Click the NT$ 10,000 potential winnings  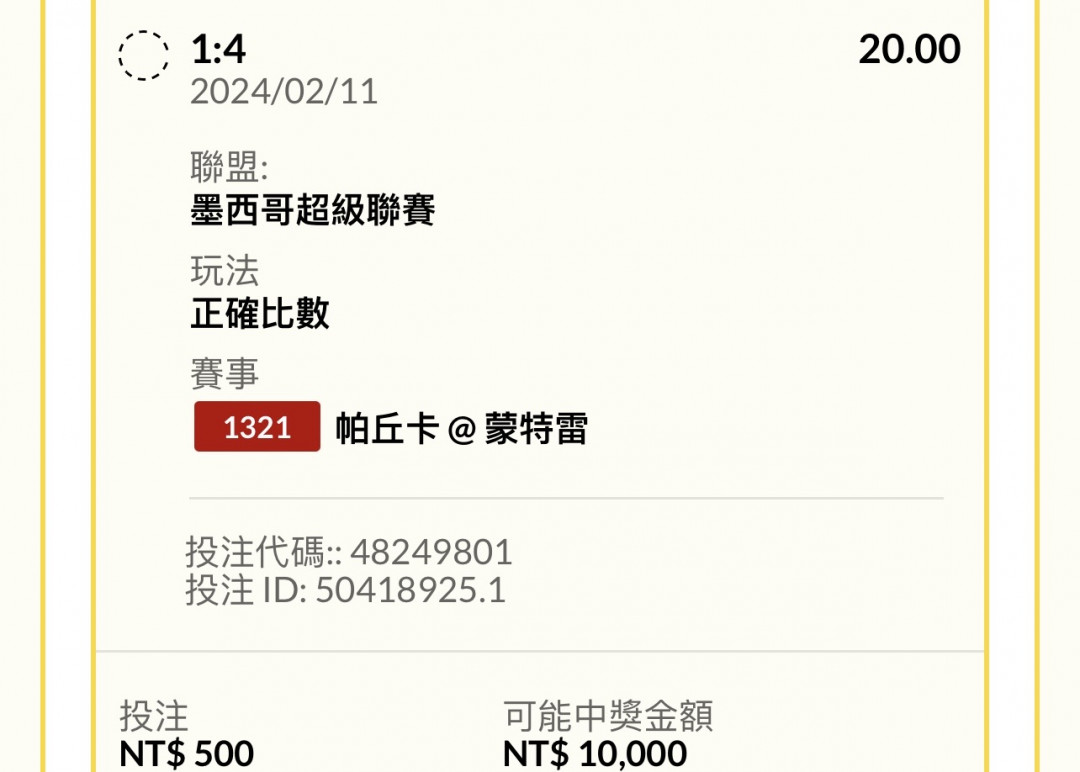click(595, 753)
